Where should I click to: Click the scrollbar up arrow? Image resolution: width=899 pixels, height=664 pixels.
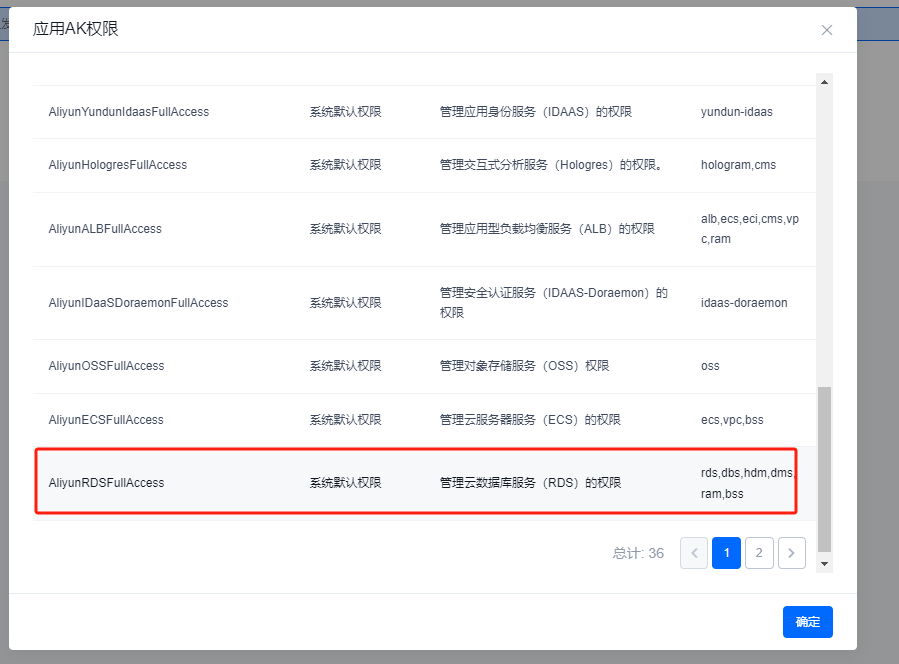pos(824,82)
